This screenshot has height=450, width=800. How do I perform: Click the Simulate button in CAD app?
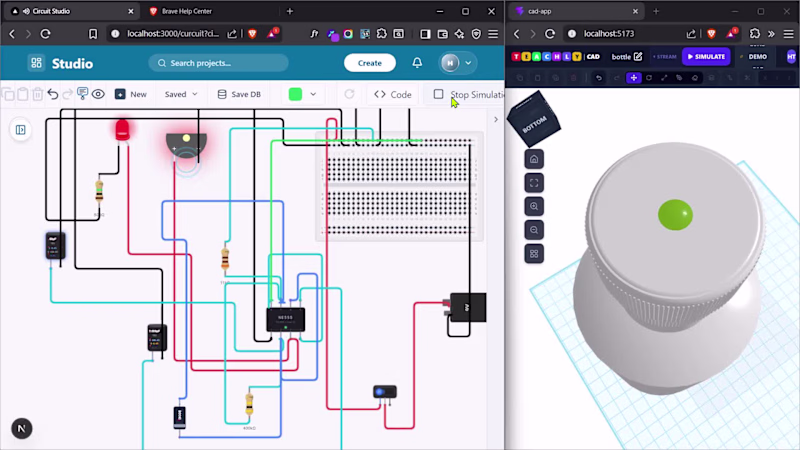pyautogui.click(x=706, y=57)
